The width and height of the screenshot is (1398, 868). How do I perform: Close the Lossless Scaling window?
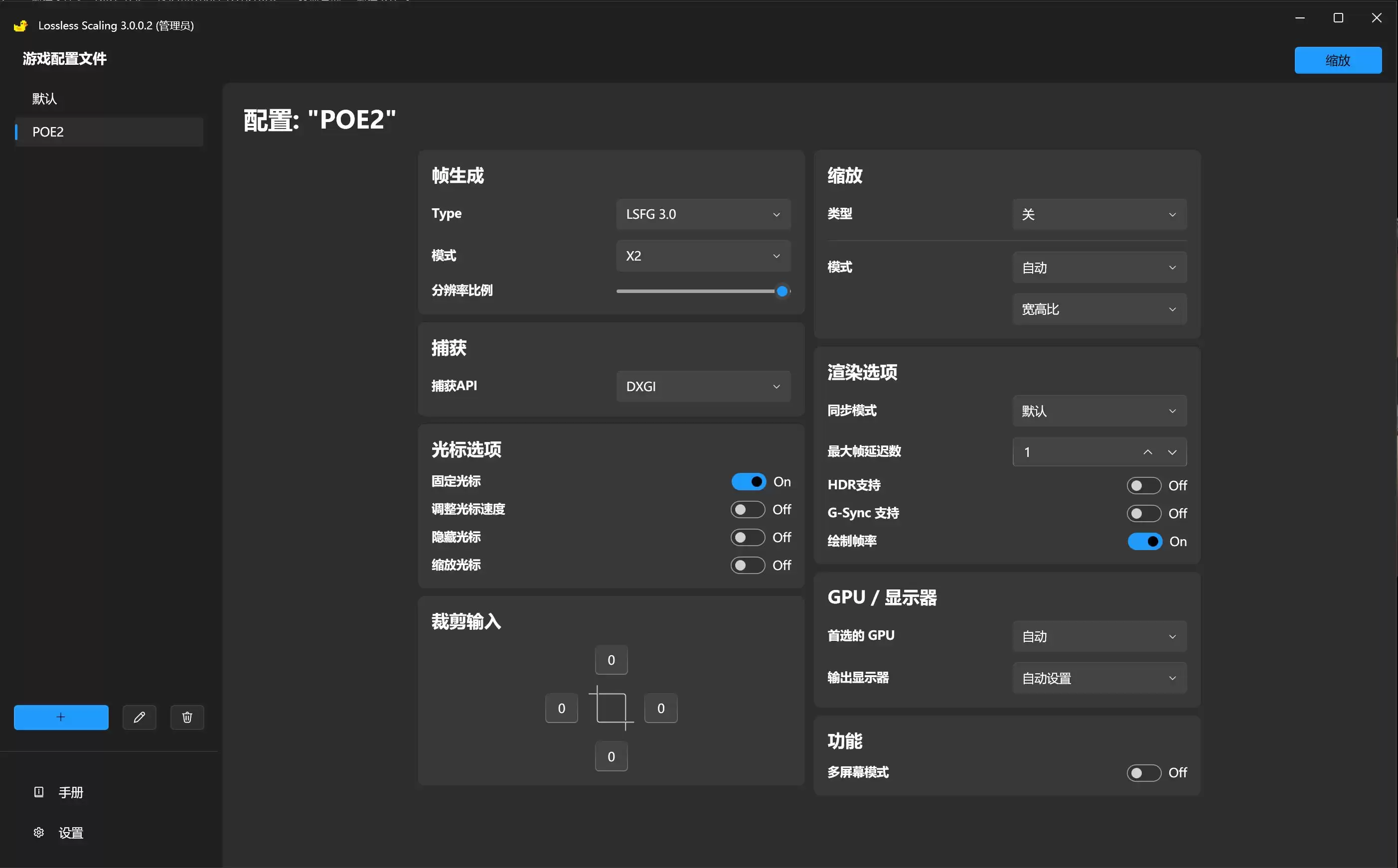tap(1377, 18)
